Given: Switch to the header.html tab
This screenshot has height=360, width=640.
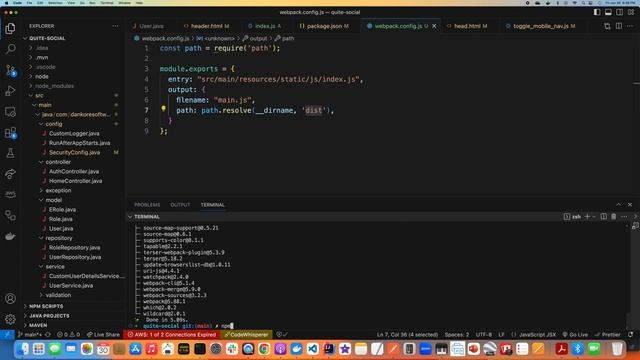Looking at the screenshot, I should [x=206, y=26].
